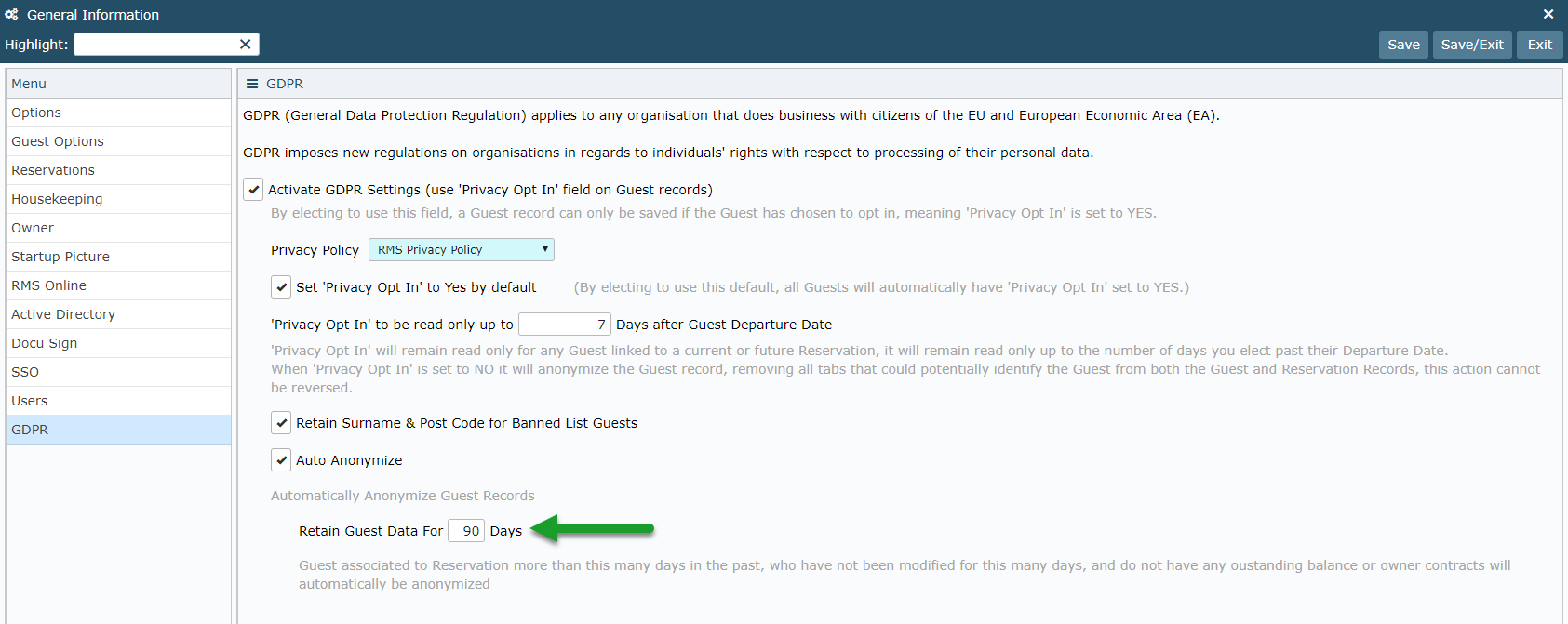The width and height of the screenshot is (1568, 624).
Task: Click the Save/Exit button
Action: tap(1472, 45)
